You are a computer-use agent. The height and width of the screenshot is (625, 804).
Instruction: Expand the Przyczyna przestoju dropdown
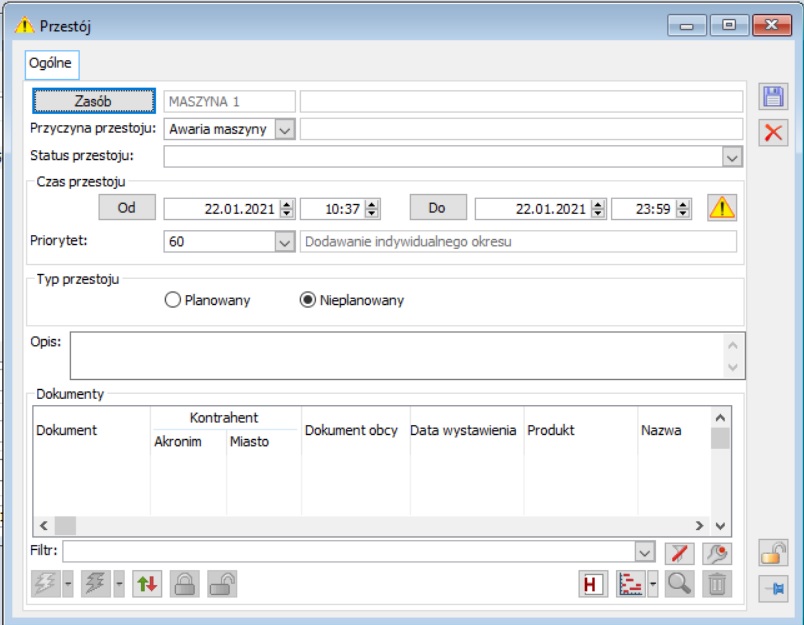click(285, 130)
